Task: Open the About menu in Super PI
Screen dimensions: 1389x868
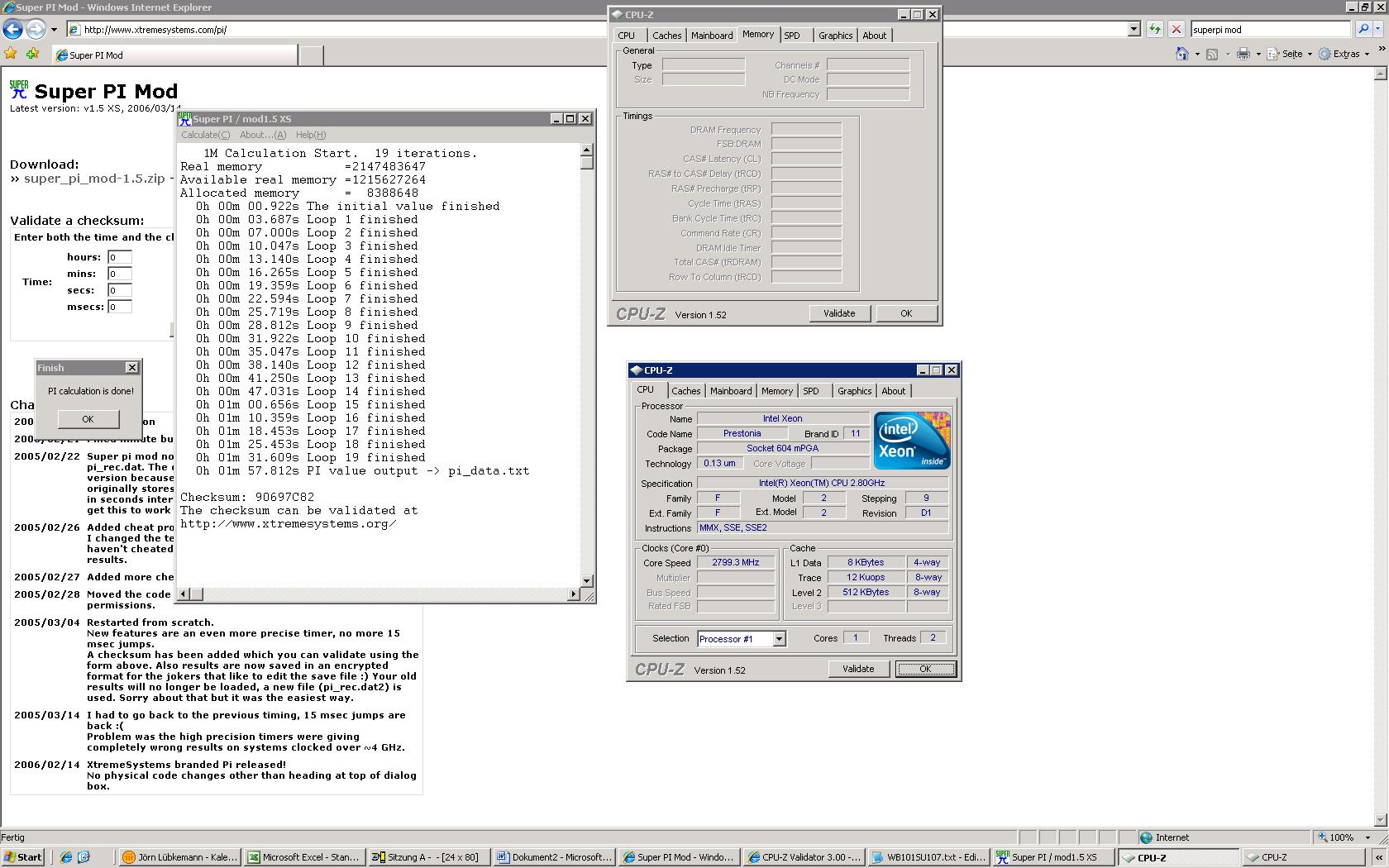Action: pyautogui.click(x=263, y=135)
